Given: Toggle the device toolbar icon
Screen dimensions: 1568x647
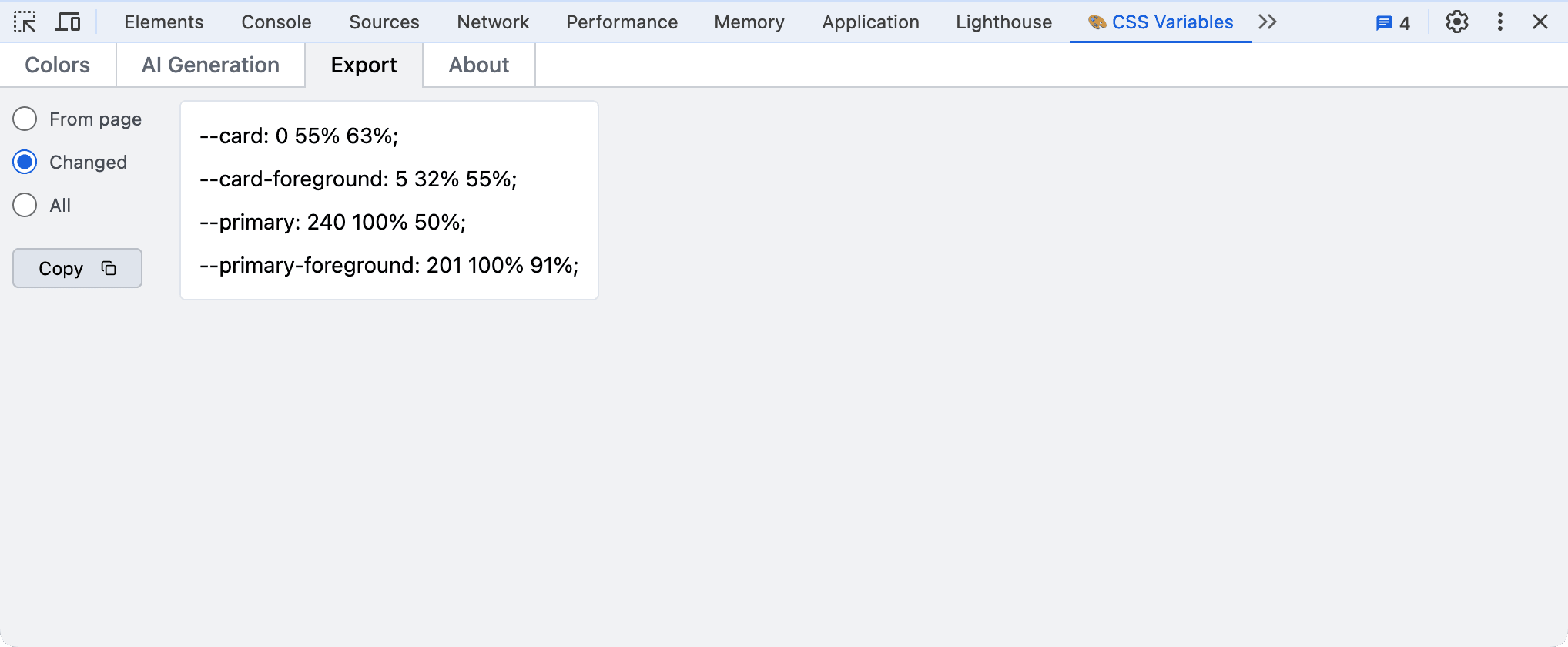Looking at the screenshot, I should 68,22.
